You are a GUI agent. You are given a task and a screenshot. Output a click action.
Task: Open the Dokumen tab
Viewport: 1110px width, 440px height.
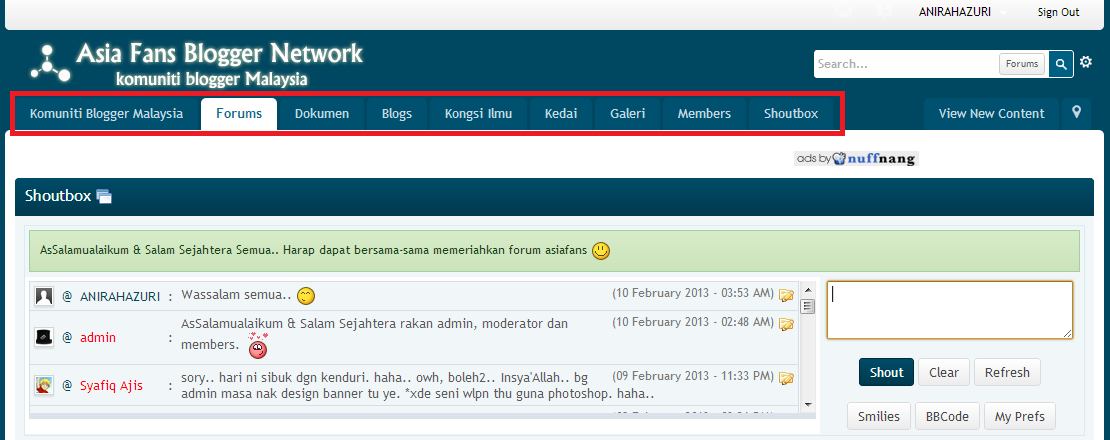(322, 113)
